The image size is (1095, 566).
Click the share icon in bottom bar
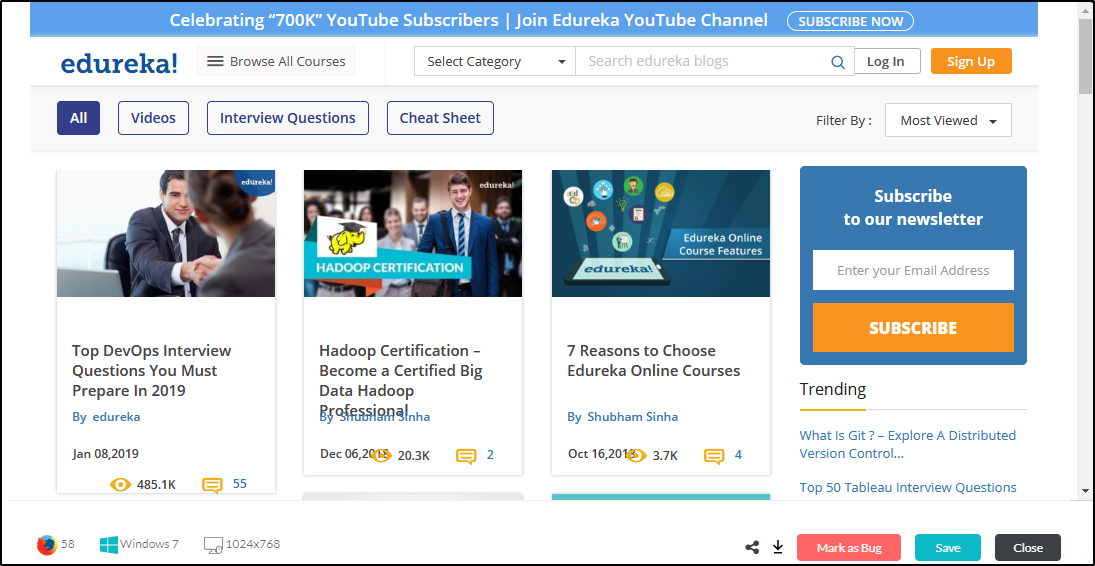point(752,547)
